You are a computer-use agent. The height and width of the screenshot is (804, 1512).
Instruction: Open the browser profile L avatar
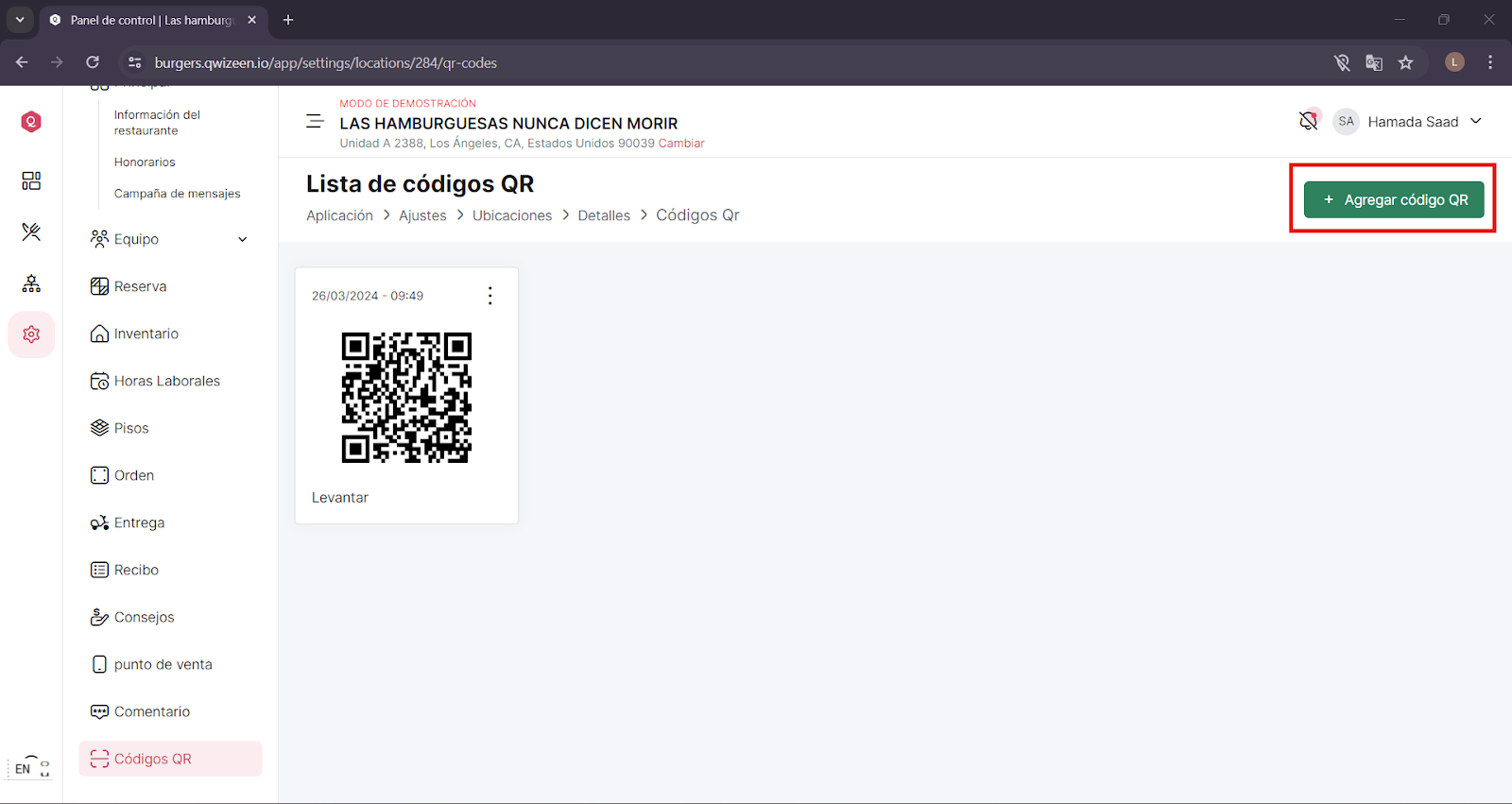(x=1454, y=62)
